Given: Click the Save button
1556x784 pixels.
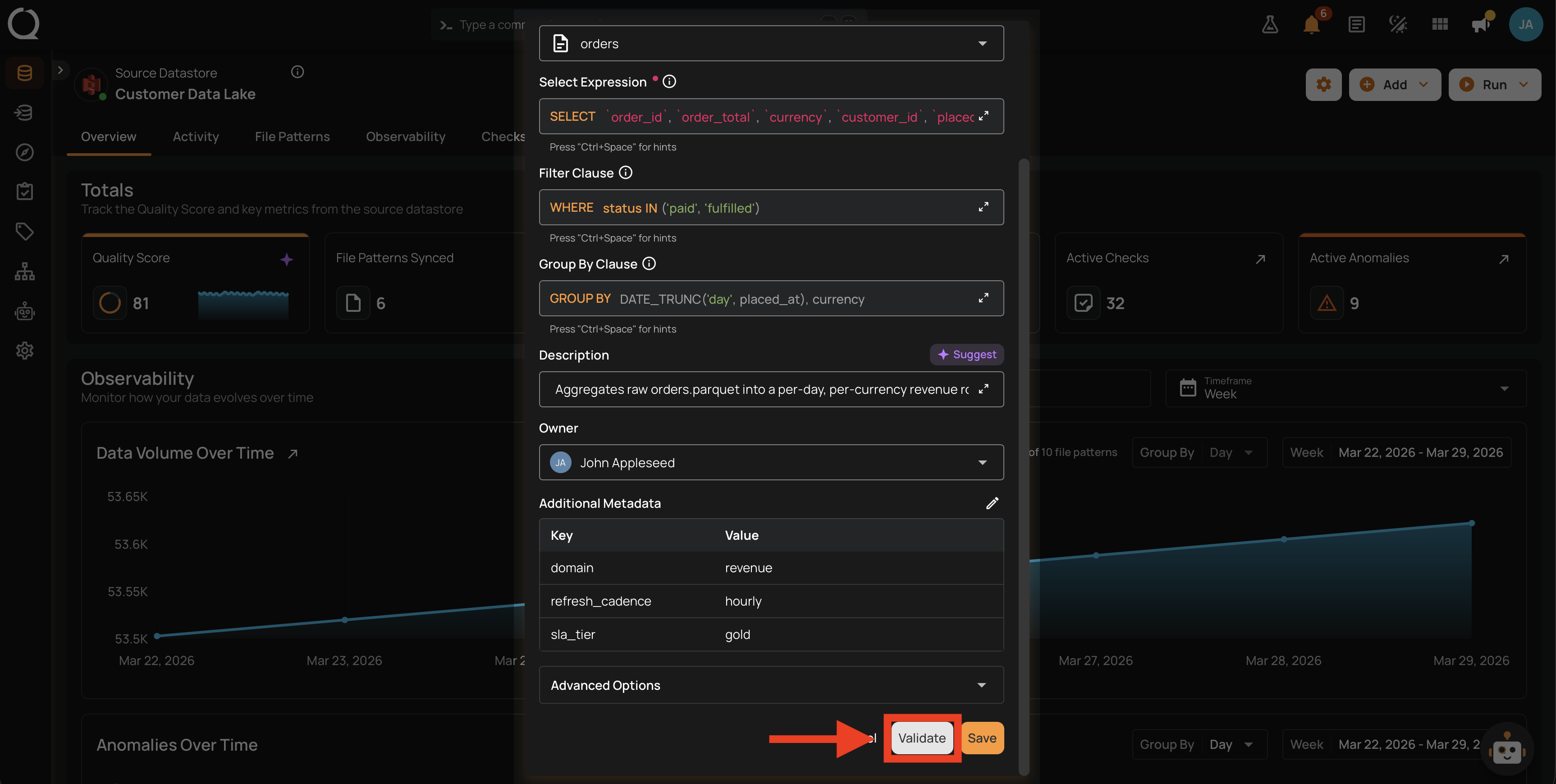Looking at the screenshot, I should 982,738.
